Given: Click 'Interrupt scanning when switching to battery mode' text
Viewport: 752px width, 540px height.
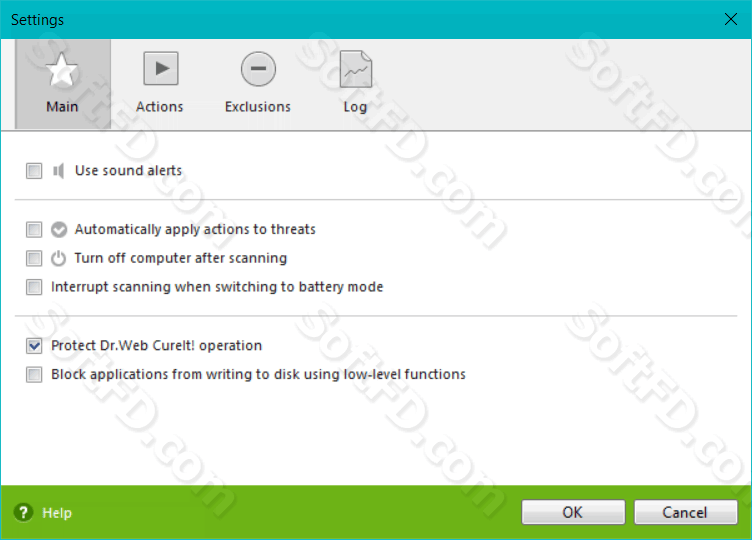Looking at the screenshot, I should click(x=217, y=287).
